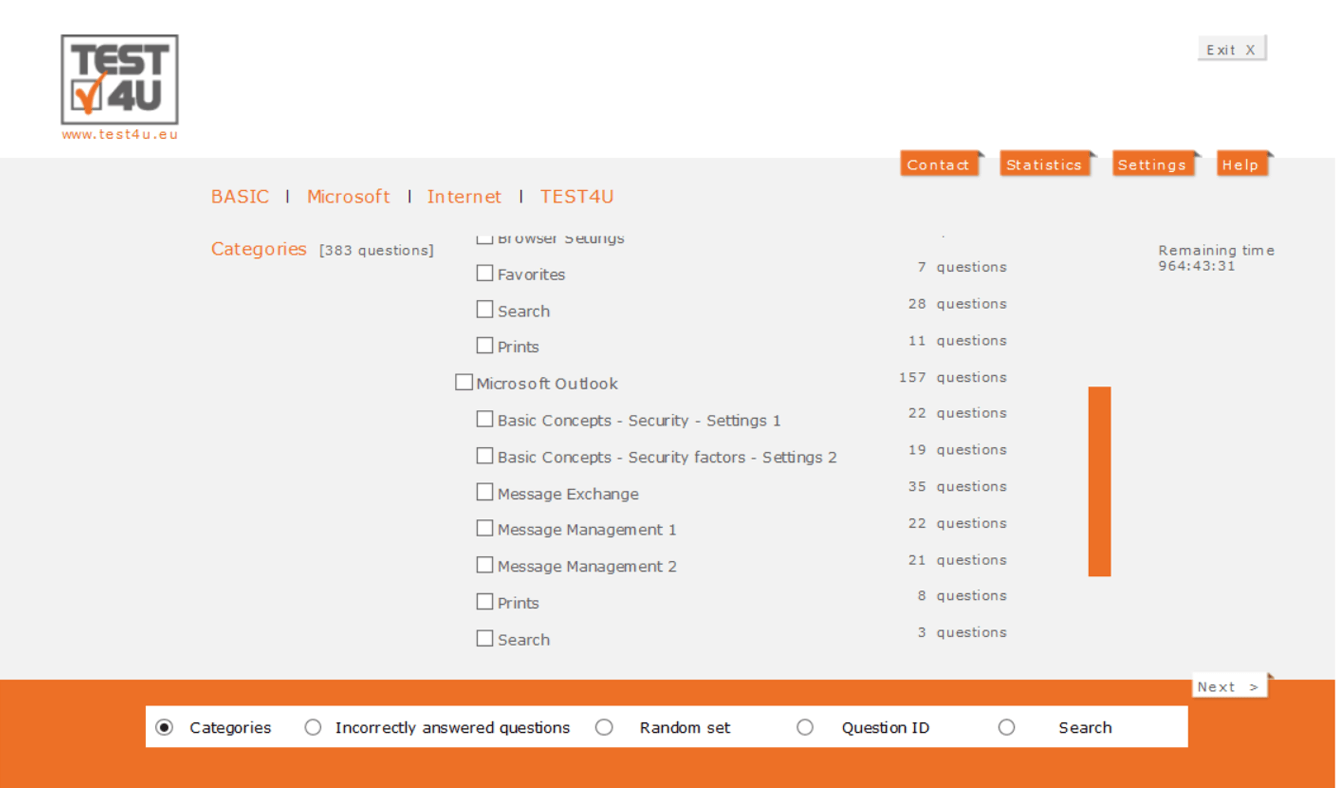Select the Internet tab
The image size is (1336, 788).
coord(464,197)
